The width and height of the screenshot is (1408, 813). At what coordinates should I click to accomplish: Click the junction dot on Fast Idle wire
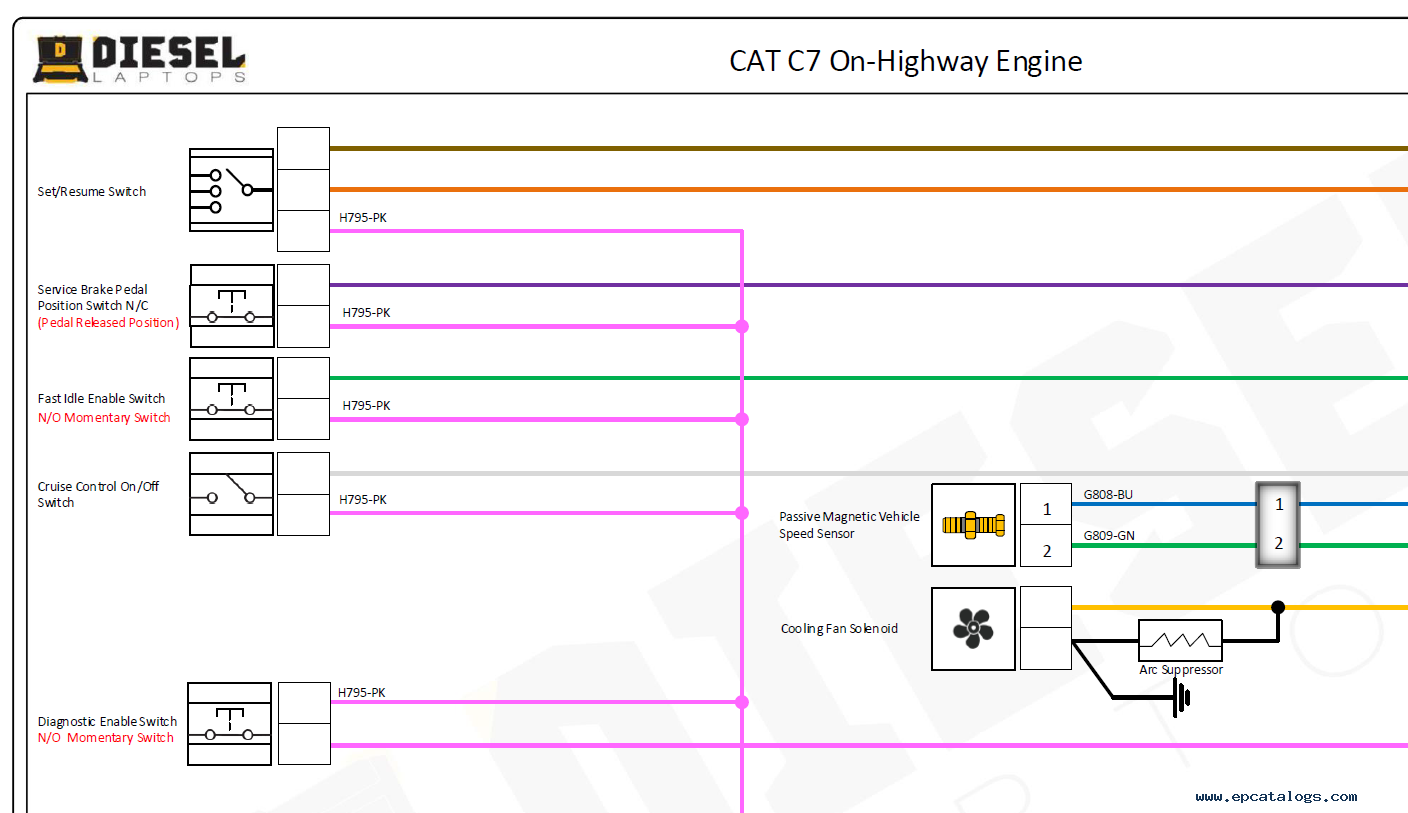742,419
